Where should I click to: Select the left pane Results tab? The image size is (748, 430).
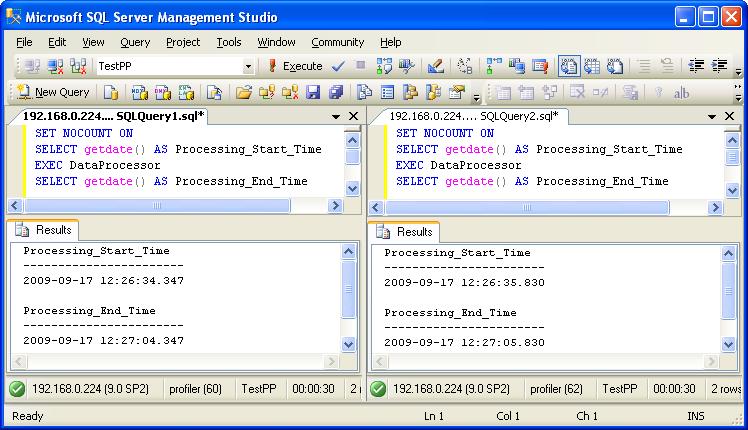click(x=43, y=230)
